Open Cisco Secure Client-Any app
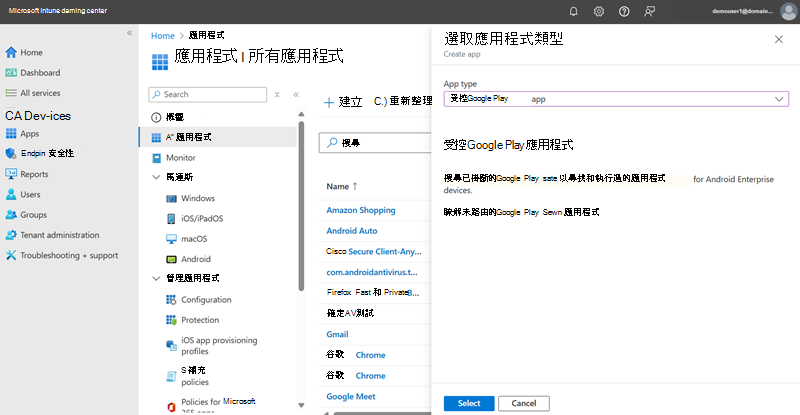Screen dimensions: 800x415 tap(373, 252)
